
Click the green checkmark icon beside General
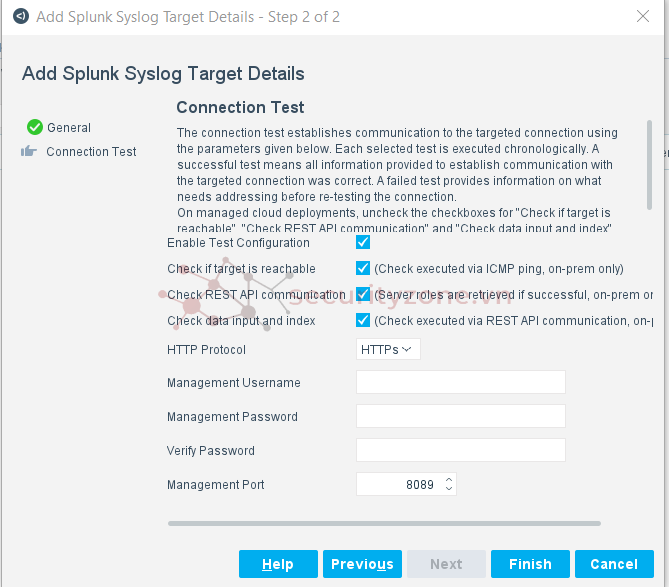click(x=35, y=127)
